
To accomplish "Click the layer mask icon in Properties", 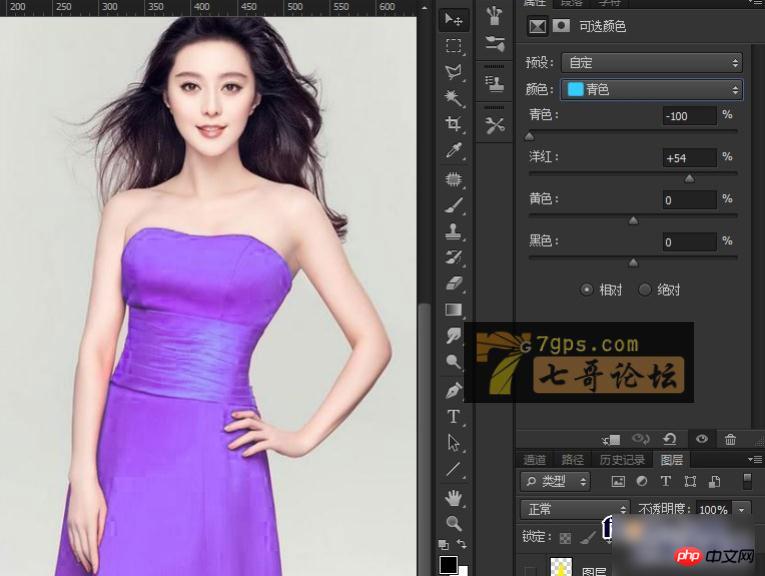I will (561, 25).
